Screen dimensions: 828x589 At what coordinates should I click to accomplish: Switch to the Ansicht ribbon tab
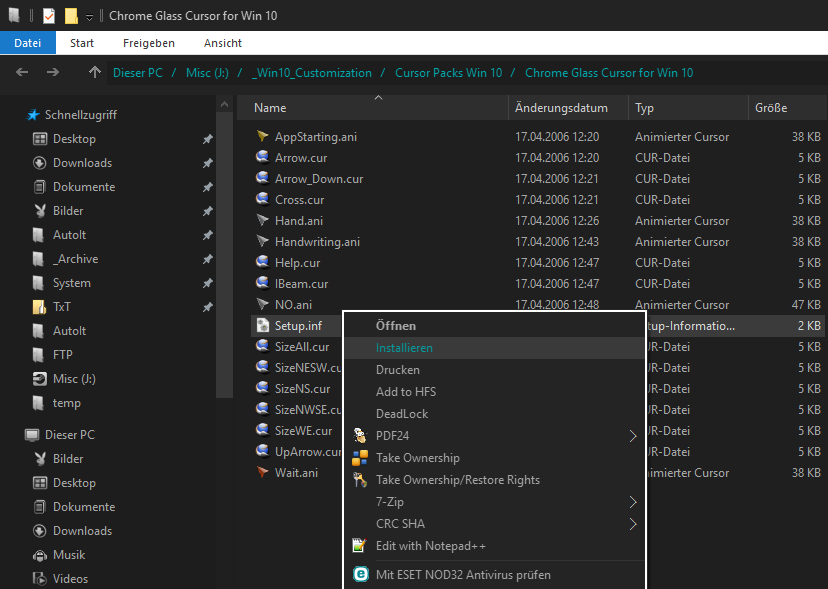pyautogui.click(x=222, y=43)
